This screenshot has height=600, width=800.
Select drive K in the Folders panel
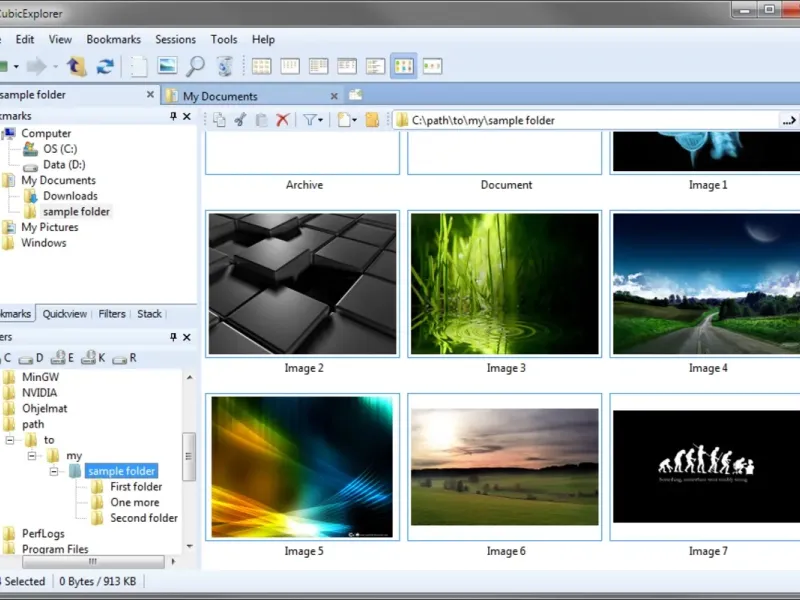pyautogui.click(x=92, y=357)
